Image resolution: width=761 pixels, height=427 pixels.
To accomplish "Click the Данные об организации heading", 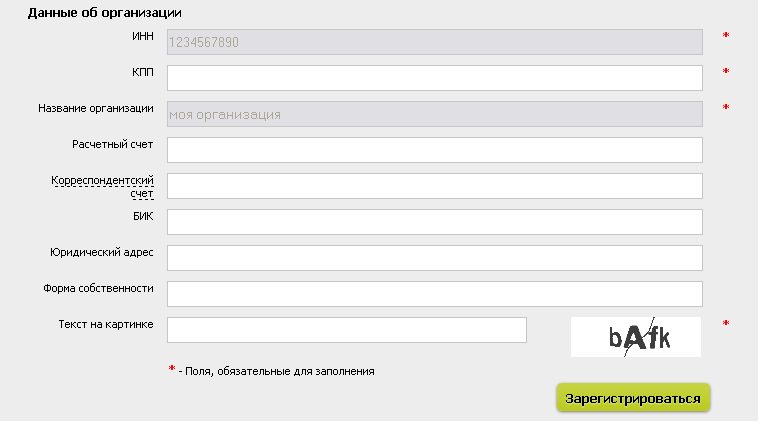I will 104,13.
